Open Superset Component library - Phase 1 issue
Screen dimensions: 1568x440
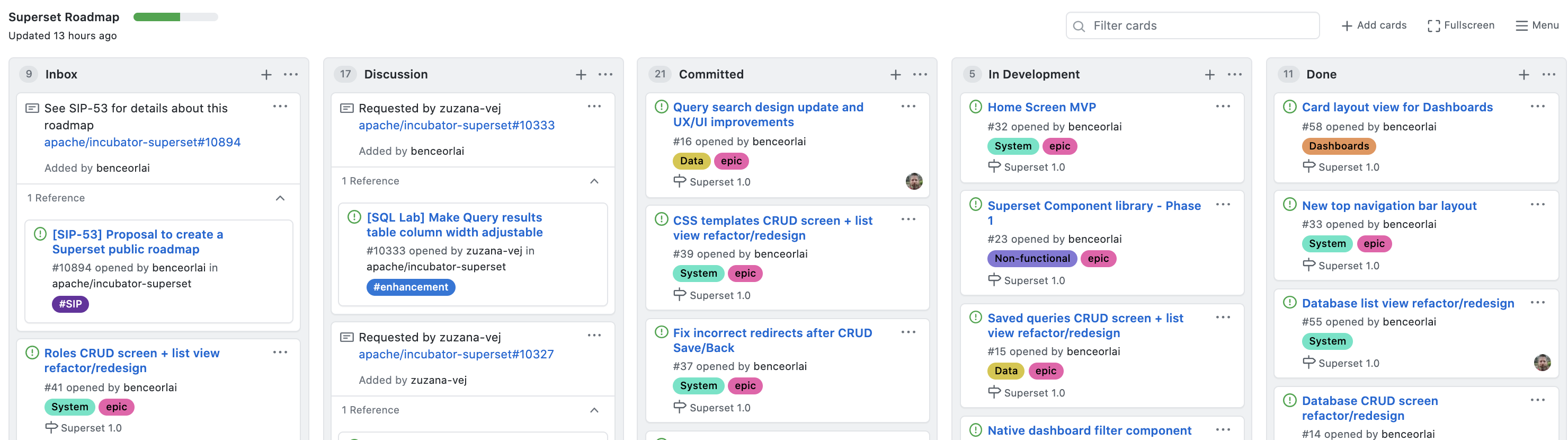click(x=1093, y=206)
